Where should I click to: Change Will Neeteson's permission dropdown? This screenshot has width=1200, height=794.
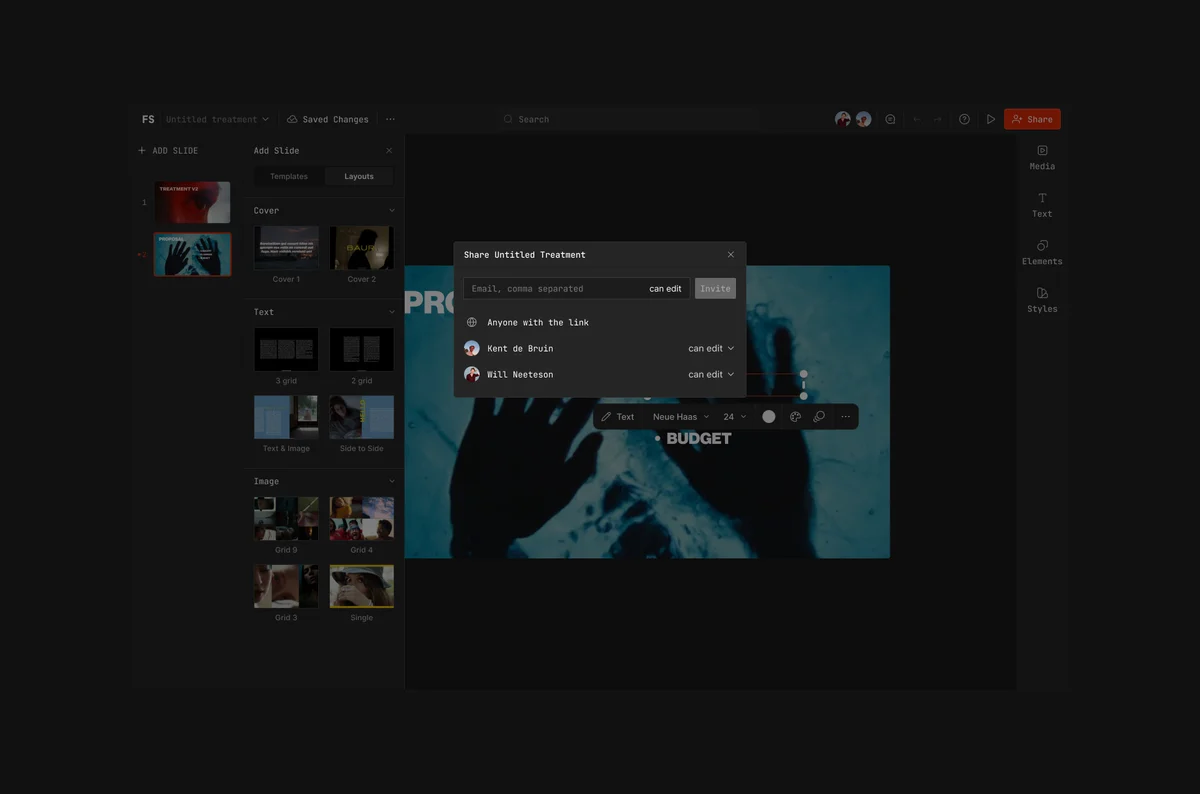(x=711, y=374)
